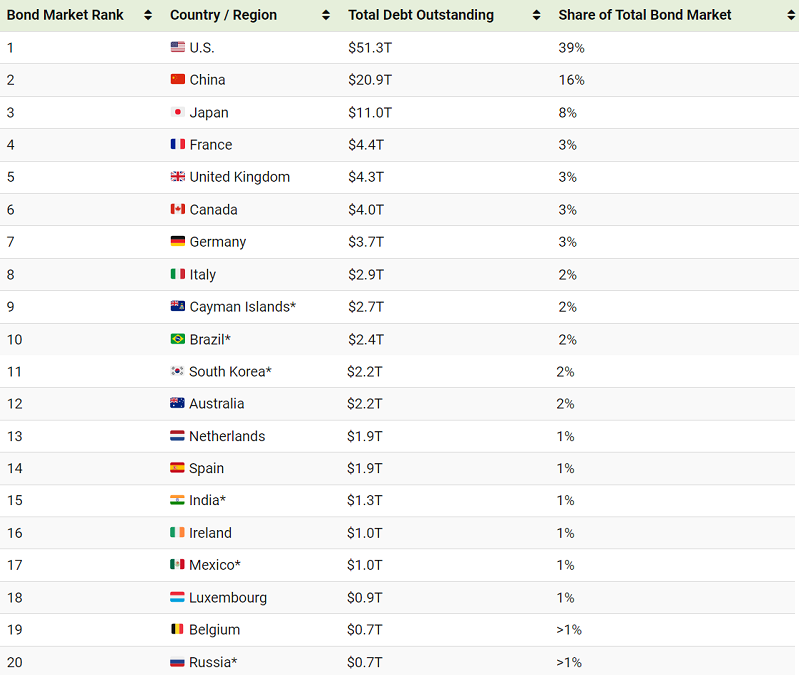Screen dimensions: 800x681
Task: Click the Brazil flag icon
Action: (178, 339)
